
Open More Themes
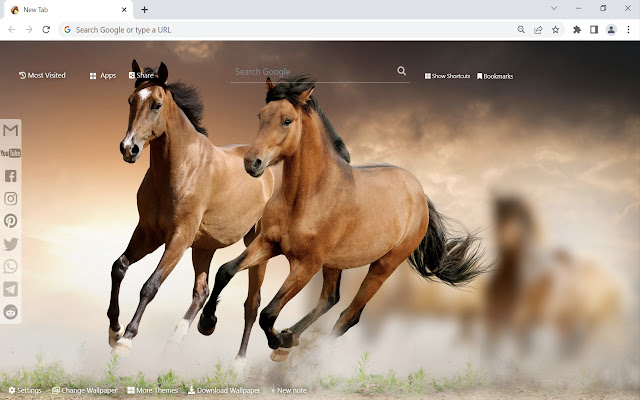(x=153, y=391)
